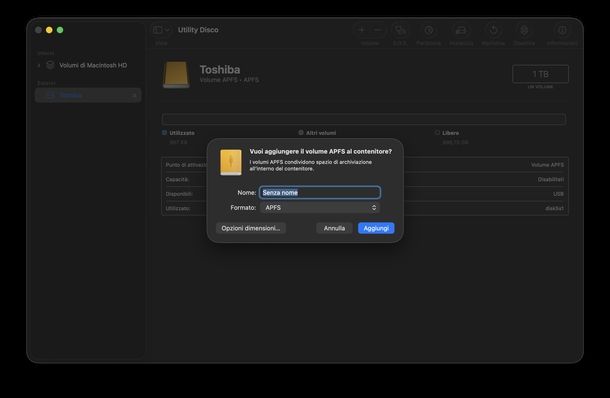This screenshot has height=398, width=610.
Task: Expand Volumi di Macintosh HD in sidebar
Action: [39, 65]
